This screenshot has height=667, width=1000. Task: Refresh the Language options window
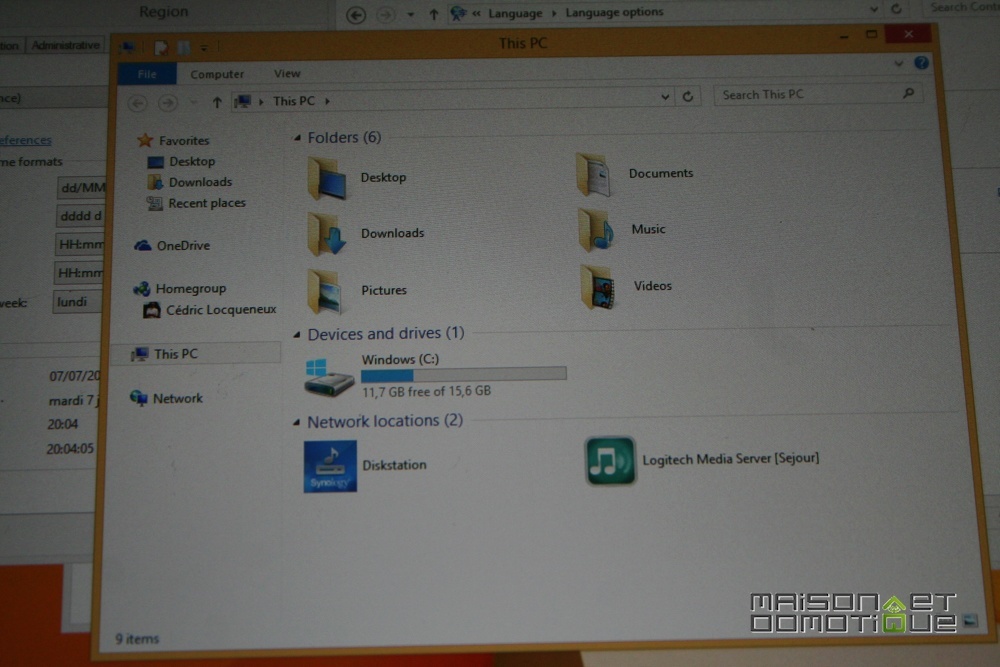pos(896,9)
